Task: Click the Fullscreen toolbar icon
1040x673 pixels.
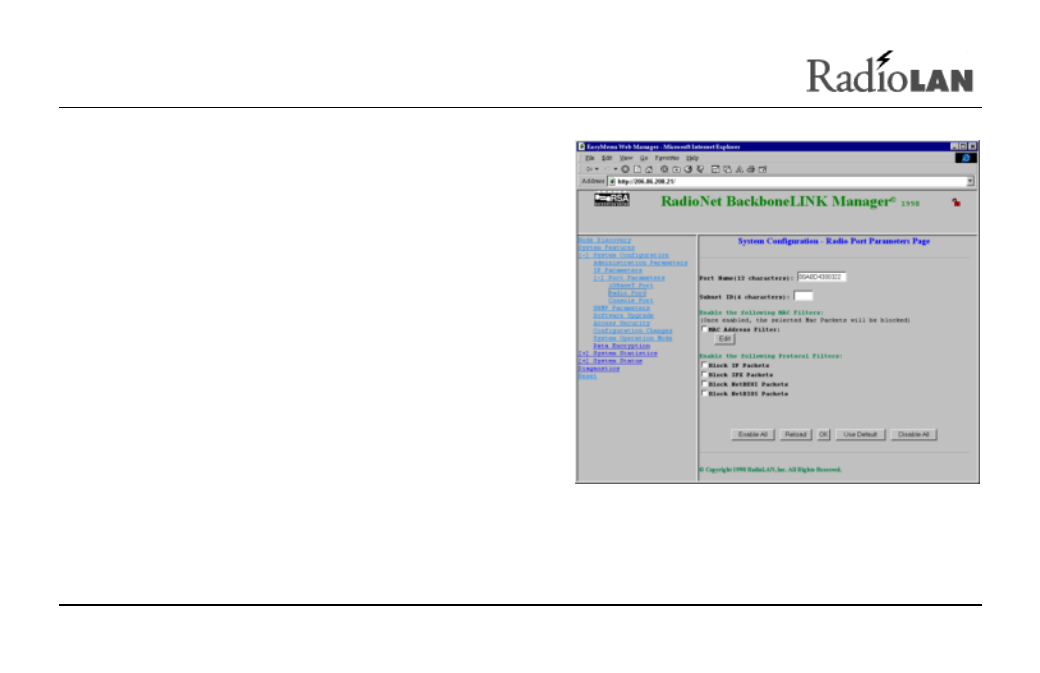Action: [716, 169]
